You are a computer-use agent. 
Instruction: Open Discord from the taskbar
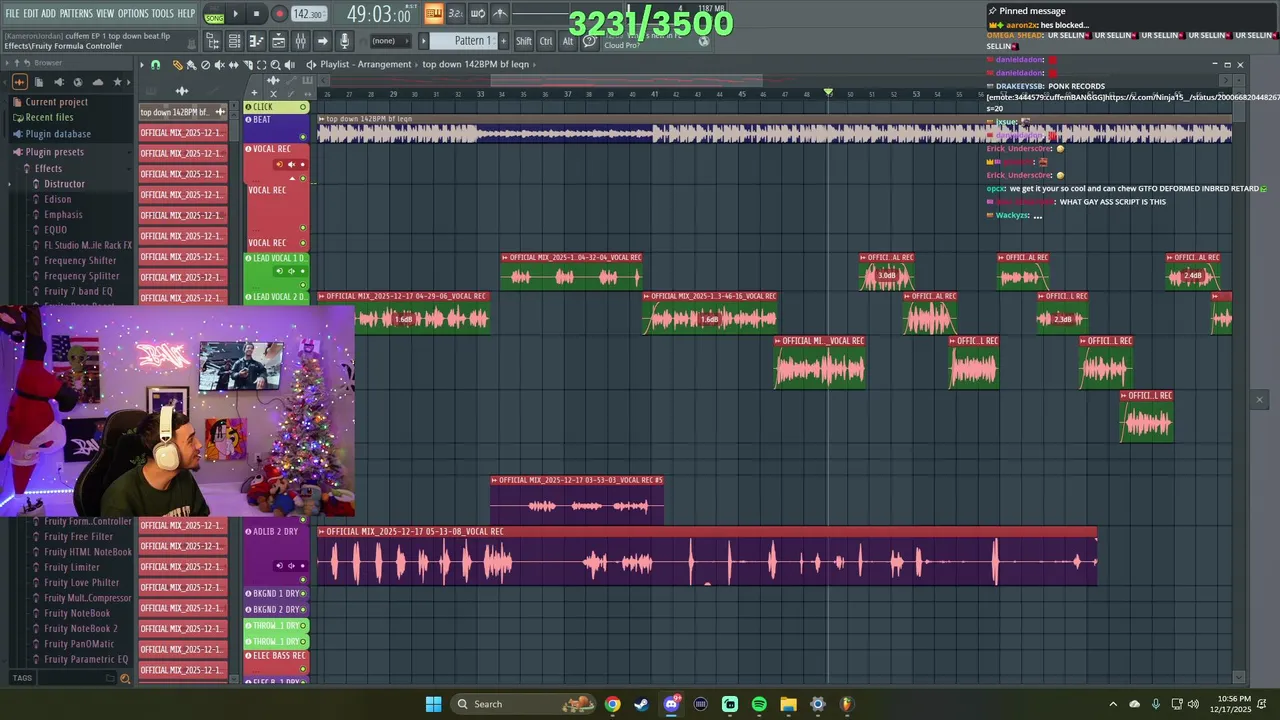[x=671, y=704]
